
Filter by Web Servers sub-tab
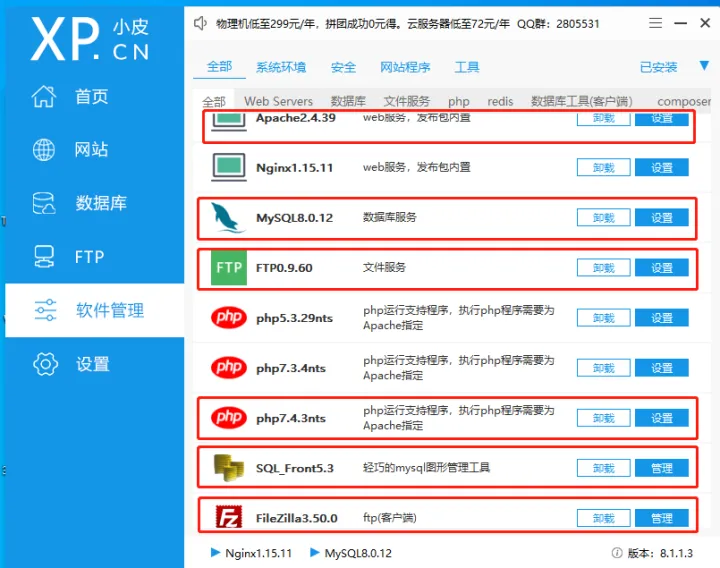(x=278, y=101)
